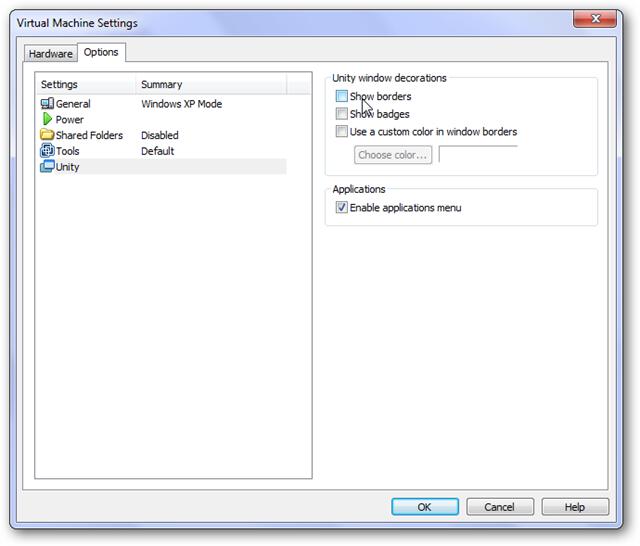Uncheck Enable applications menu
The width and height of the screenshot is (640, 546).
(342, 207)
